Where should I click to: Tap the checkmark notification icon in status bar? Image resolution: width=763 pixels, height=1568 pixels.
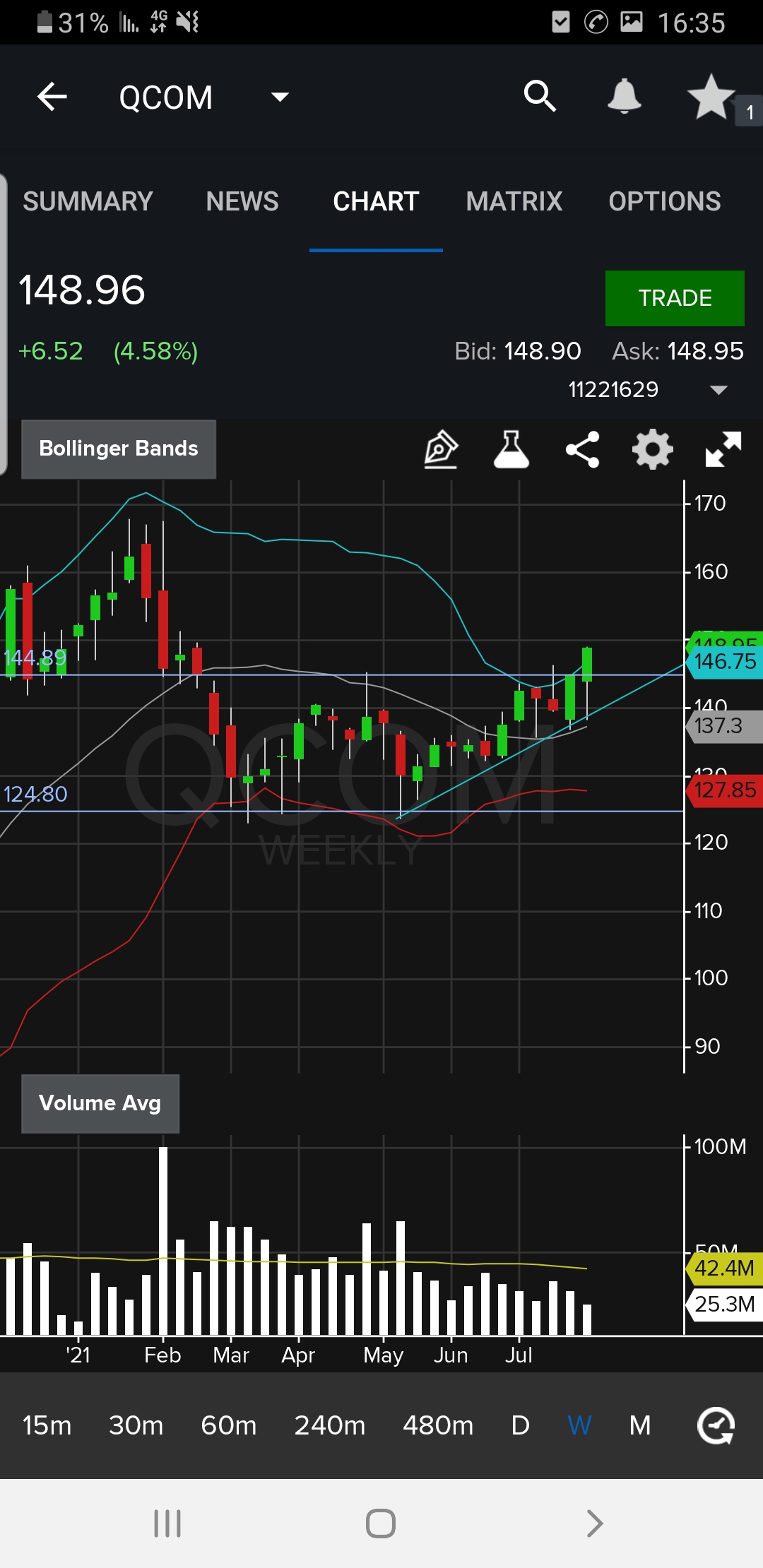(561, 22)
